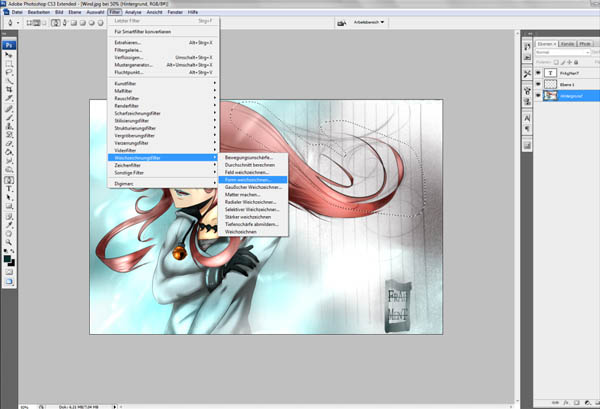The height and width of the screenshot is (409, 600).
Task: Expand the Rauschfilter submenu
Action: click(x=163, y=98)
